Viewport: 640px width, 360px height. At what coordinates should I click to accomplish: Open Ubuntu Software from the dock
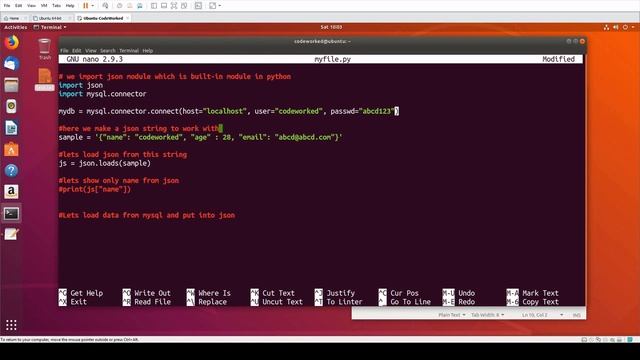point(11,149)
